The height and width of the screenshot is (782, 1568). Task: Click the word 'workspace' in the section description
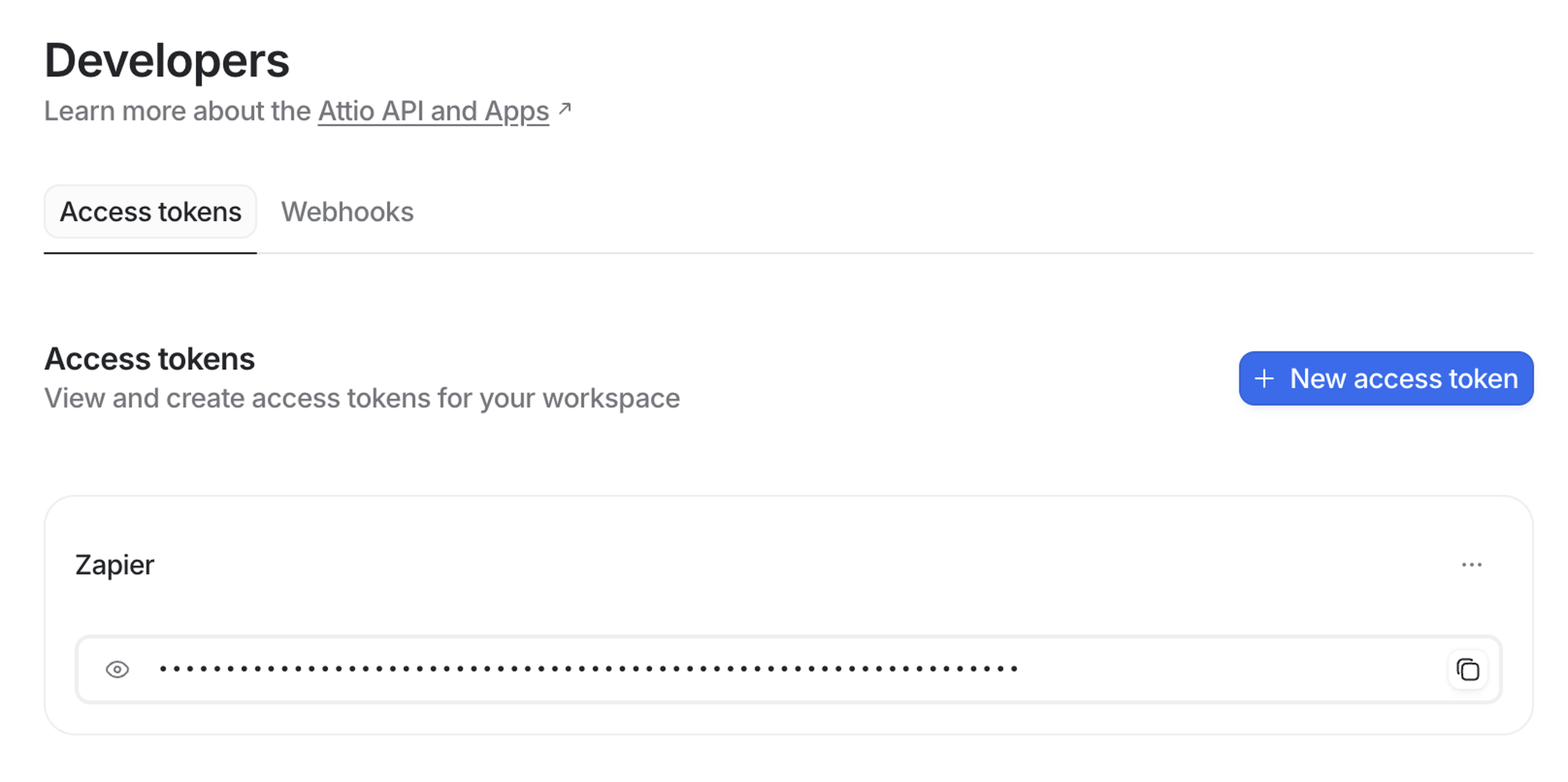612,399
